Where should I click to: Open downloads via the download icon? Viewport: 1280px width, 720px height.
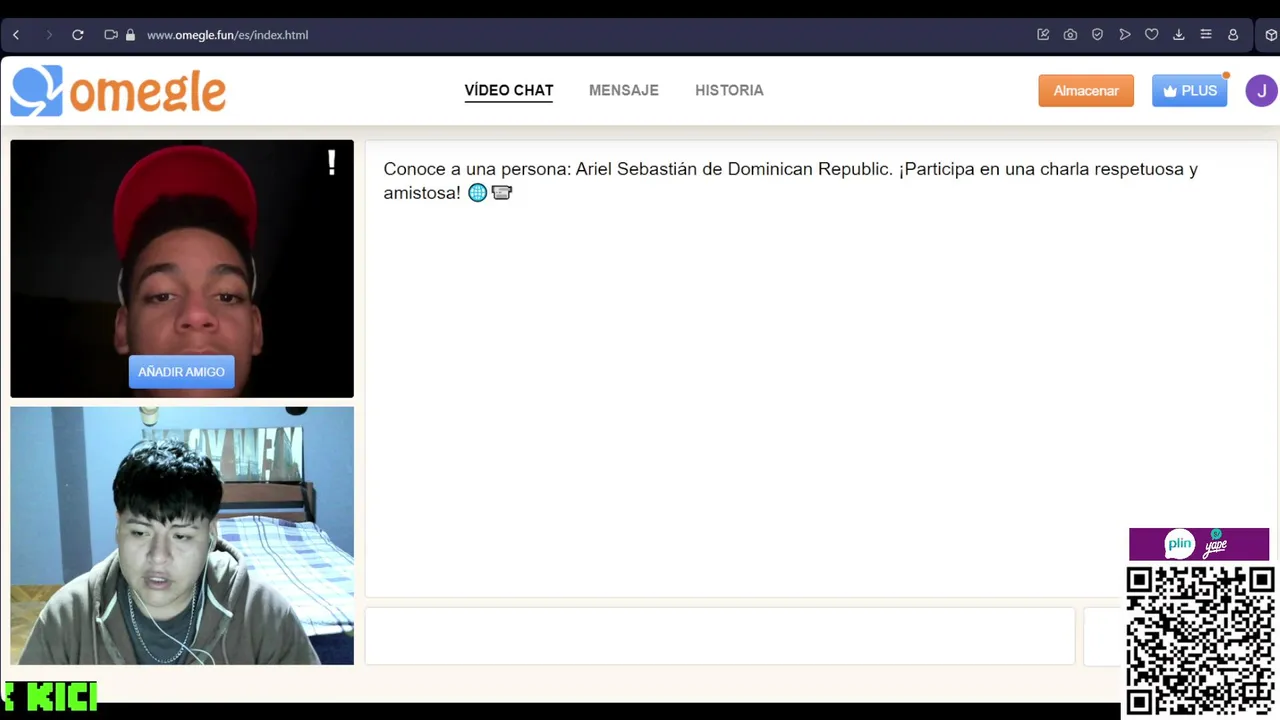pyautogui.click(x=1179, y=35)
